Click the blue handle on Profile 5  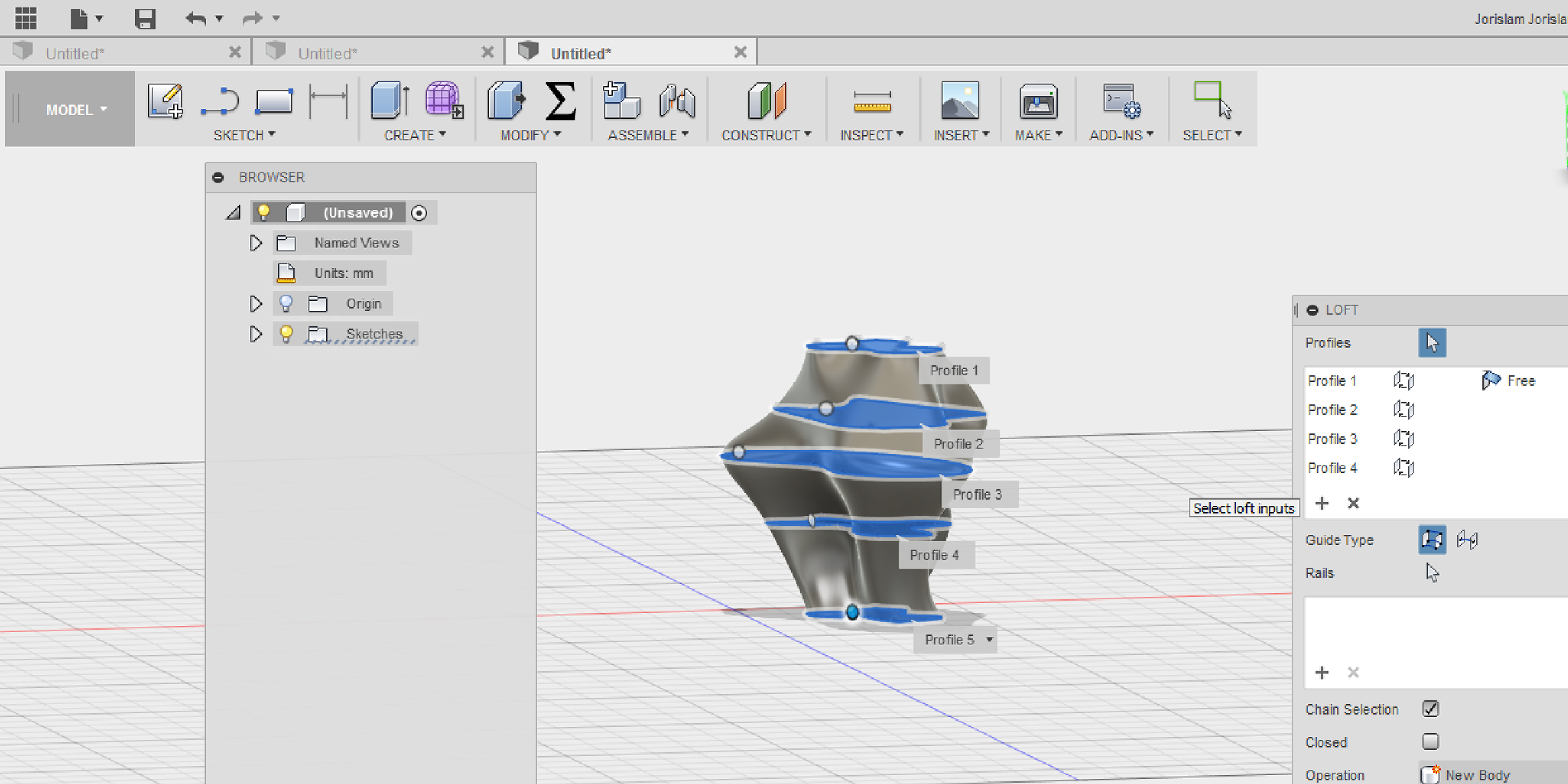[x=852, y=612]
